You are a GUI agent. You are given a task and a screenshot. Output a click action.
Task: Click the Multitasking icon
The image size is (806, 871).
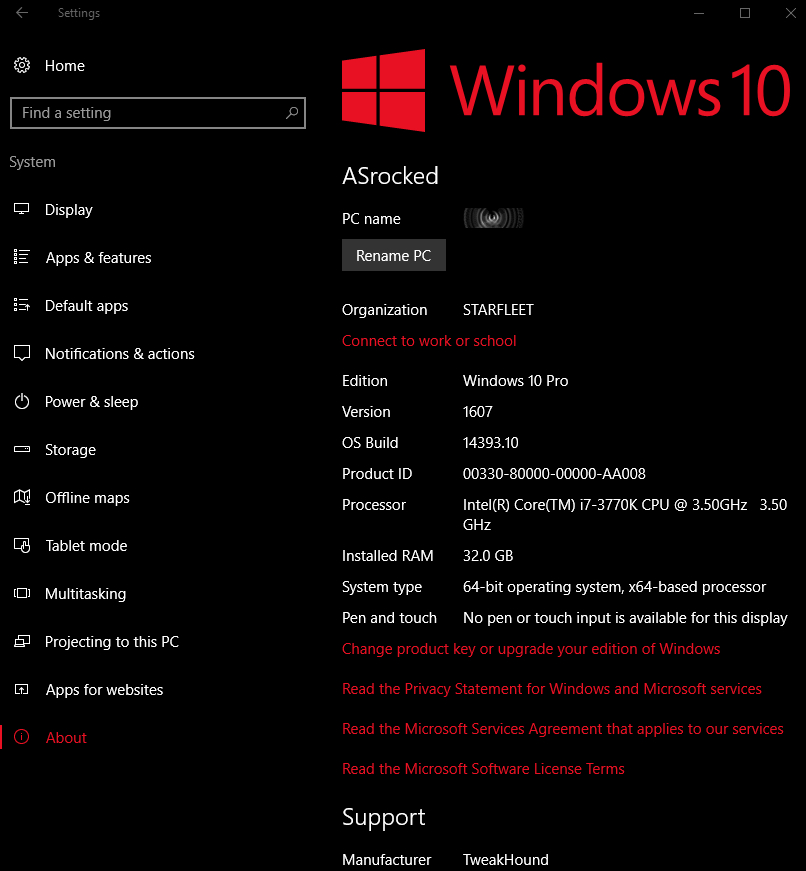[22, 593]
